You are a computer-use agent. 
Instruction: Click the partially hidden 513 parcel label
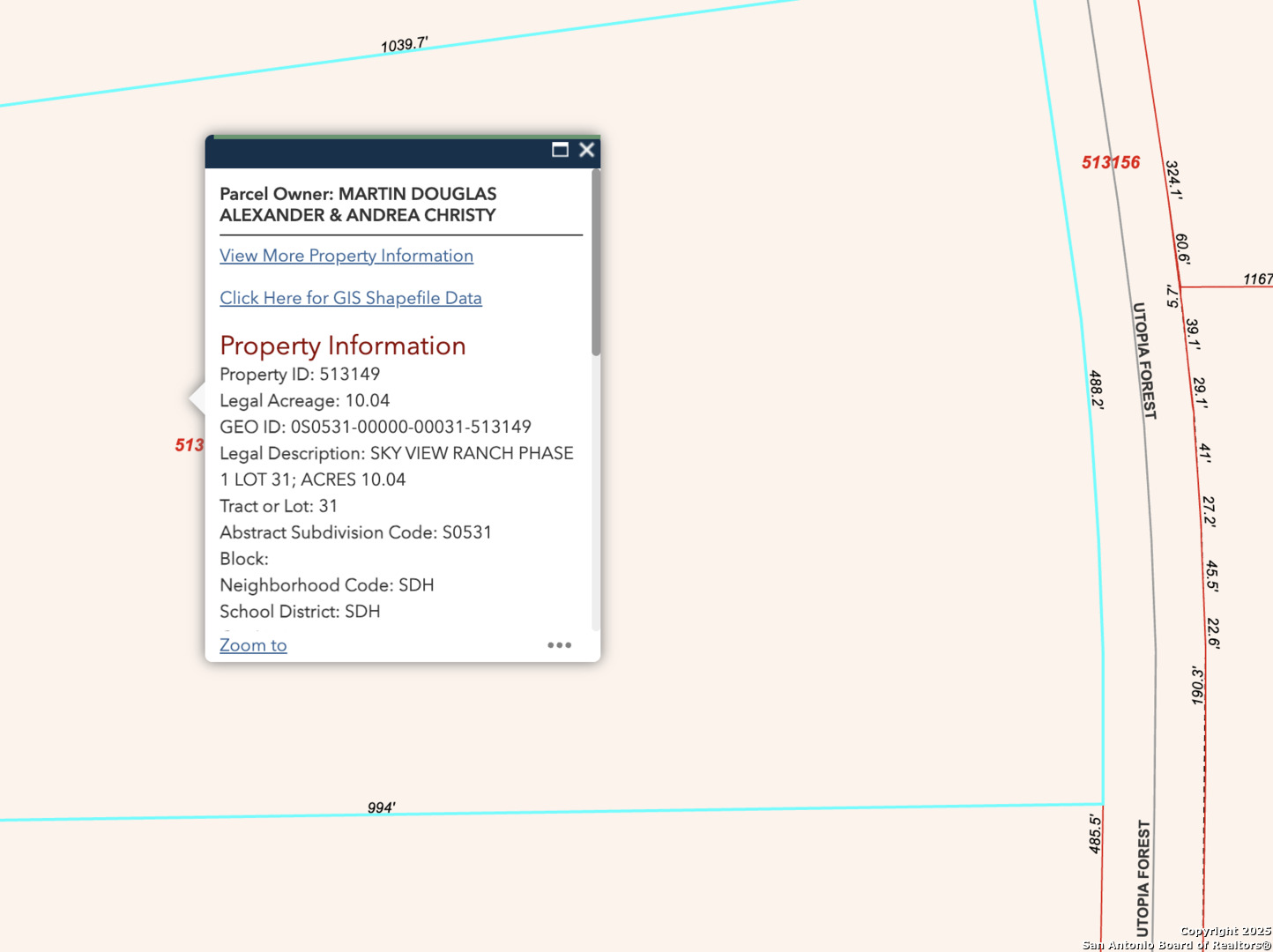coord(190,445)
